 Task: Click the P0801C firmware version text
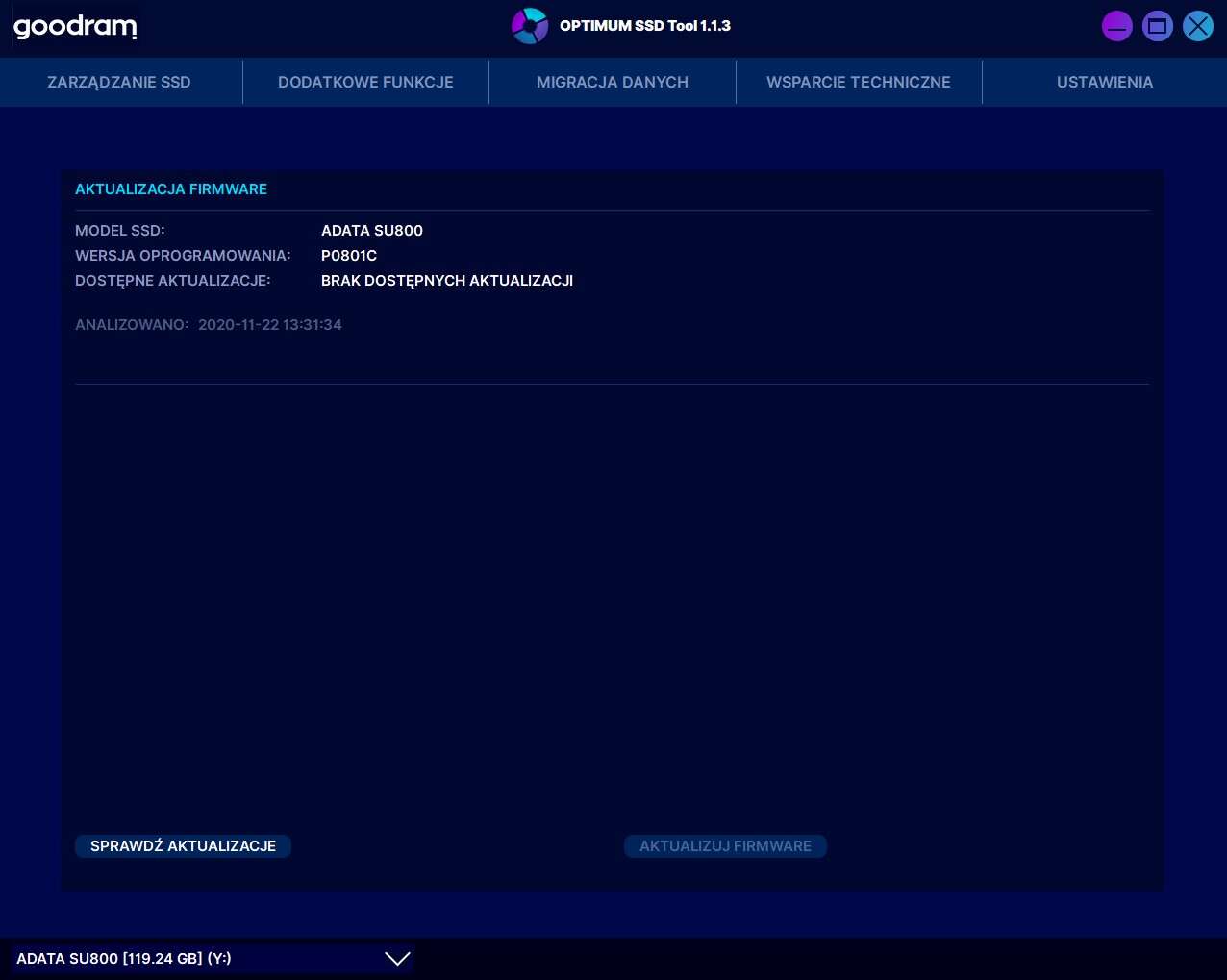coord(349,256)
